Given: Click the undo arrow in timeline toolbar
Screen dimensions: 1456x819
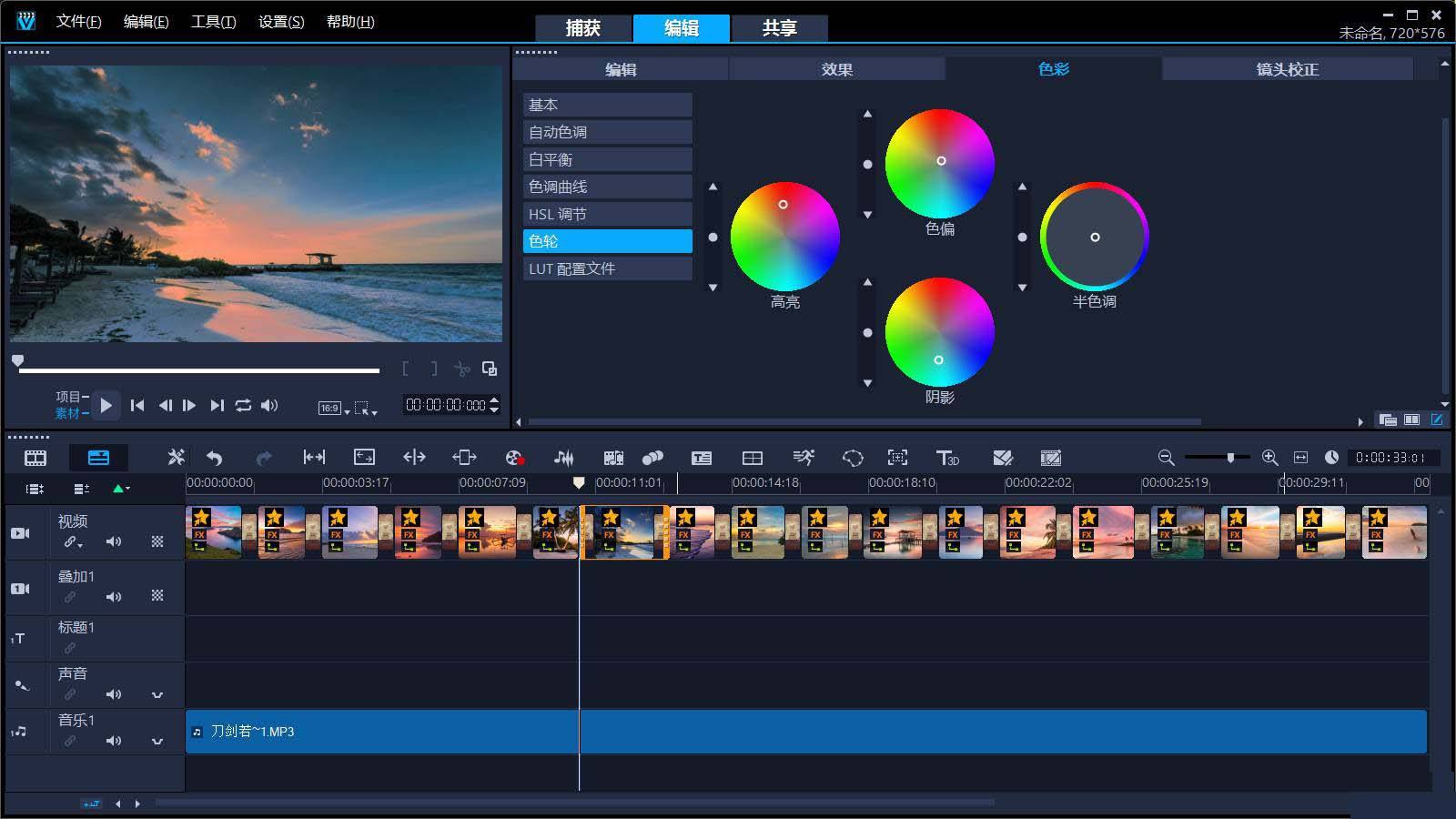Looking at the screenshot, I should (215, 458).
